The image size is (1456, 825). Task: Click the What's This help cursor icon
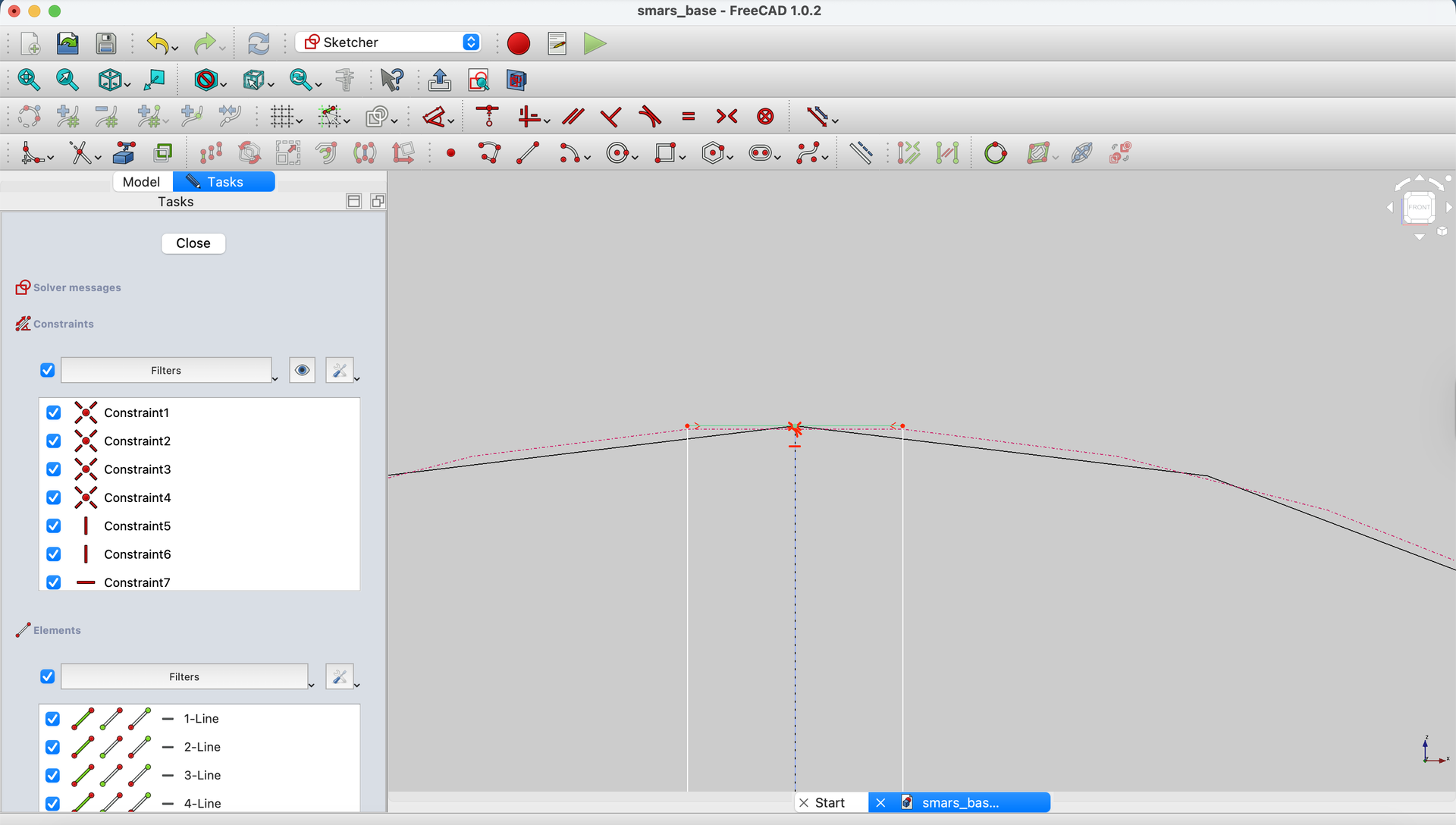pyautogui.click(x=392, y=80)
